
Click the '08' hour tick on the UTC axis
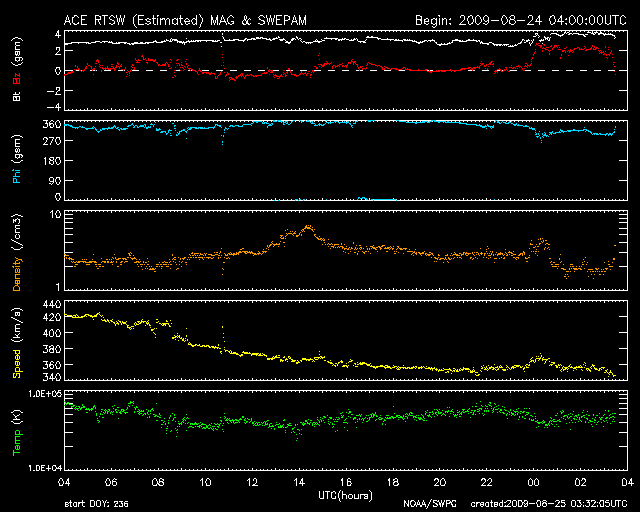[158, 483]
